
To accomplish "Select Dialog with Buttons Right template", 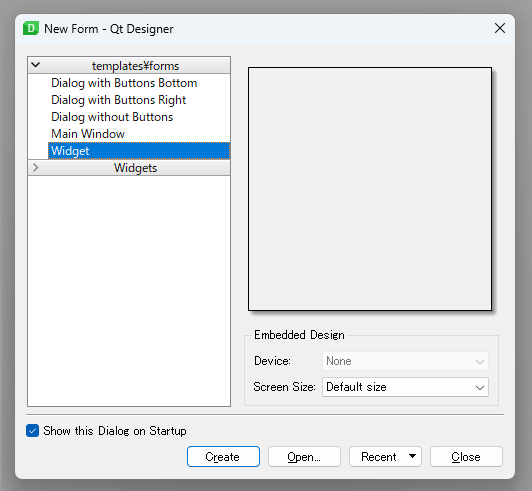I will [x=118, y=100].
